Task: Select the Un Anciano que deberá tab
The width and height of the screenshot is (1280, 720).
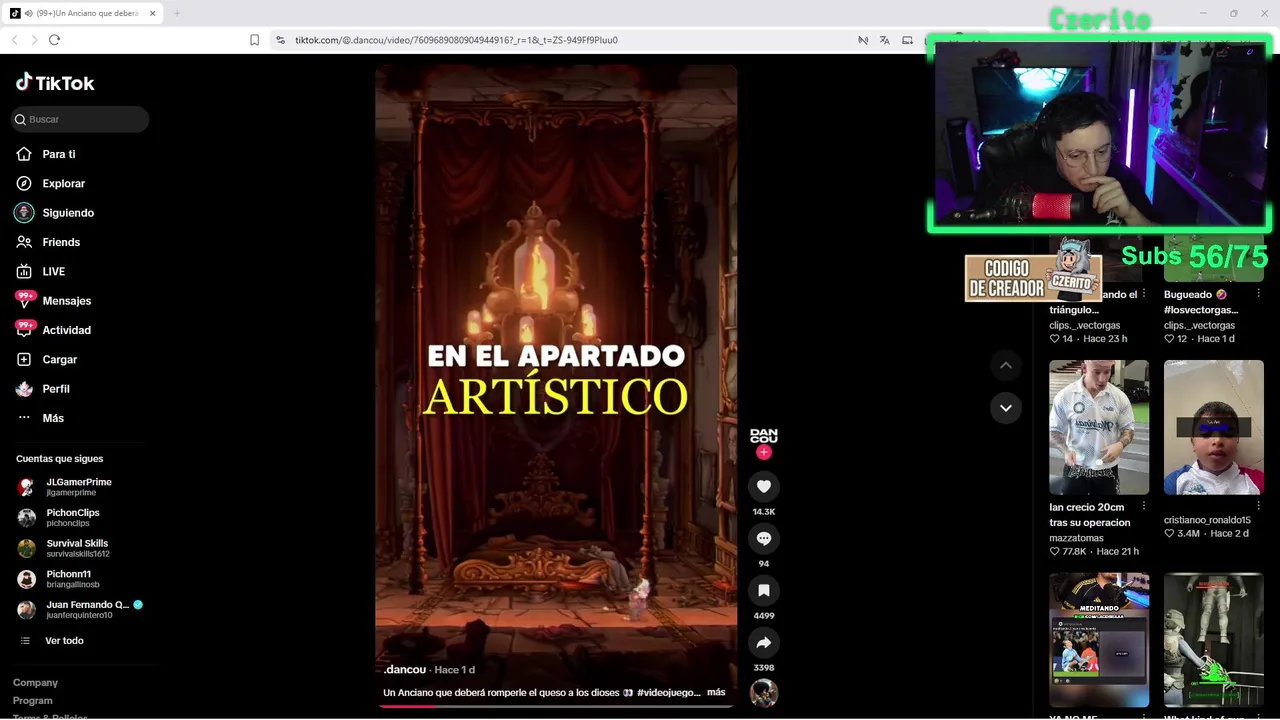Action: (84, 13)
